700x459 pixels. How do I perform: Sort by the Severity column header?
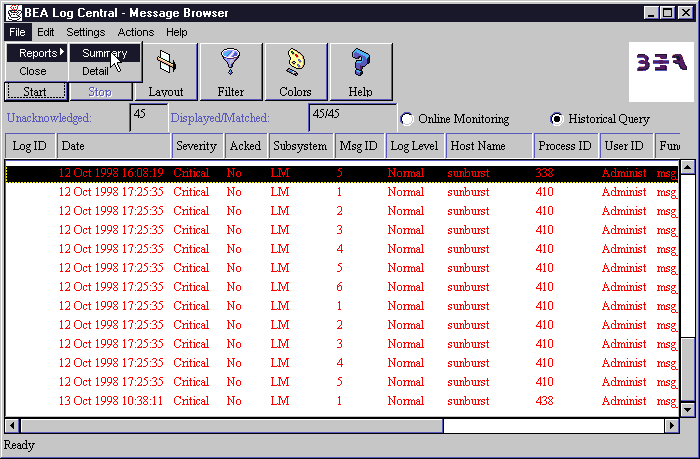pos(197,146)
